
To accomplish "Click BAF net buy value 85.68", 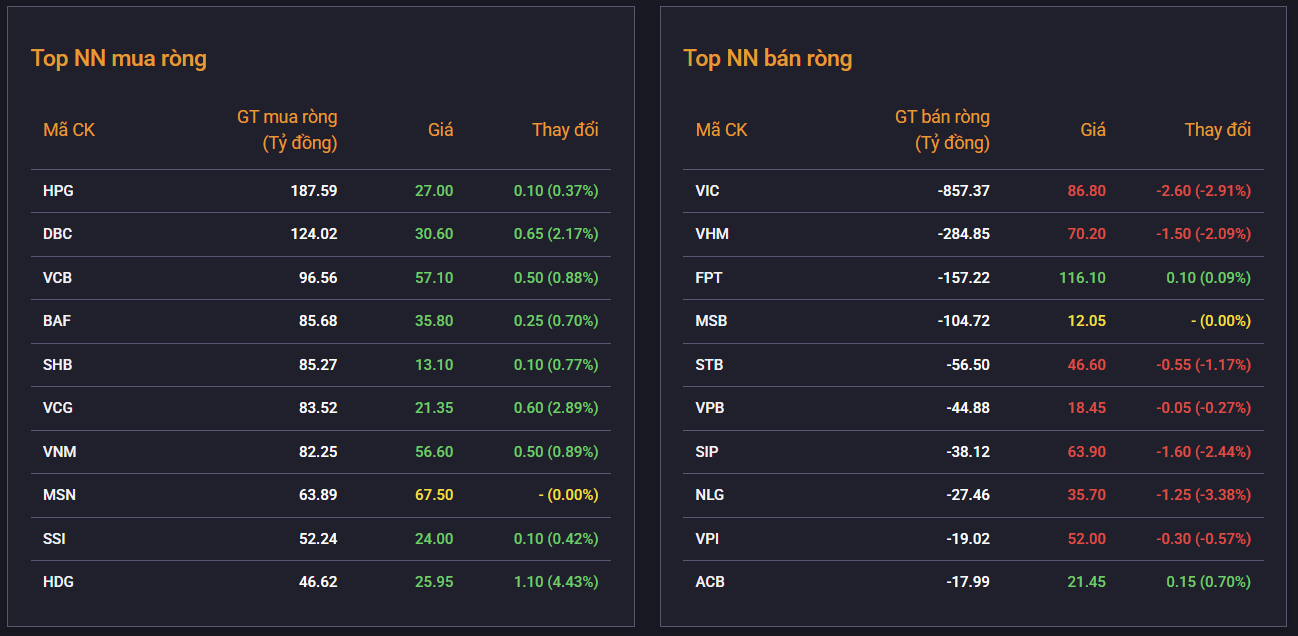I will [318, 321].
